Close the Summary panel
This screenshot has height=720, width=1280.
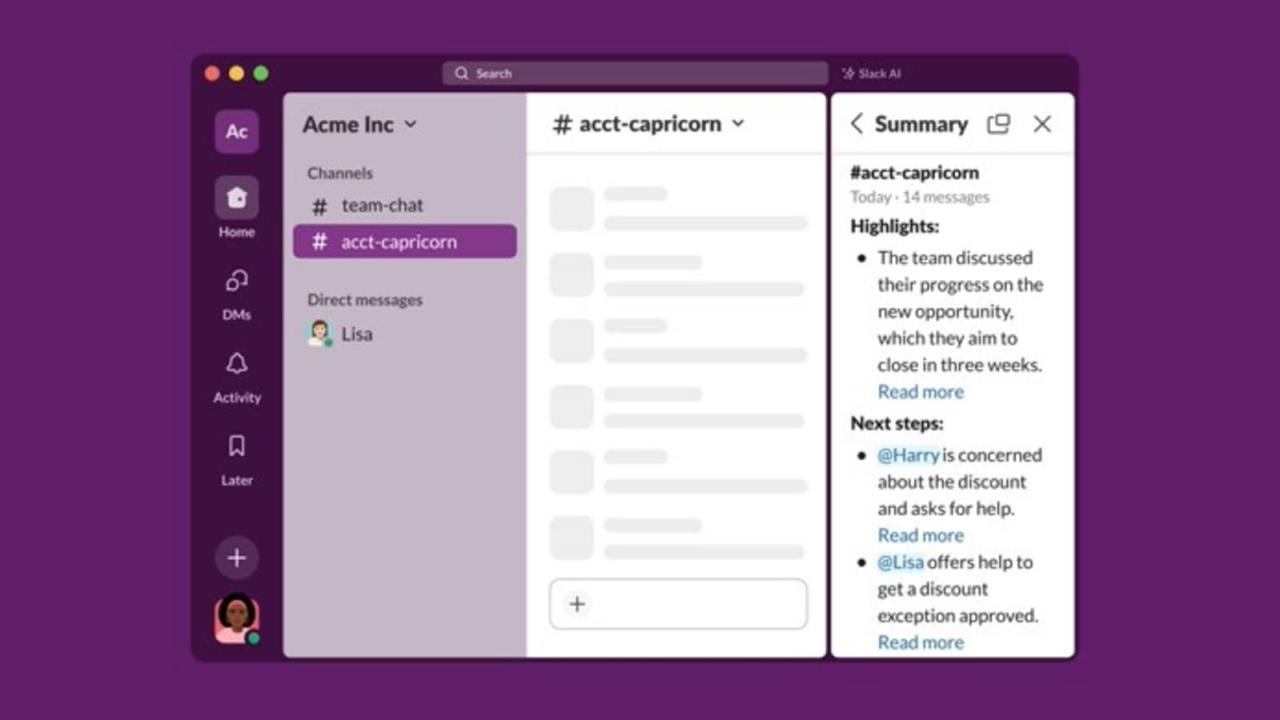coord(1042,124)
